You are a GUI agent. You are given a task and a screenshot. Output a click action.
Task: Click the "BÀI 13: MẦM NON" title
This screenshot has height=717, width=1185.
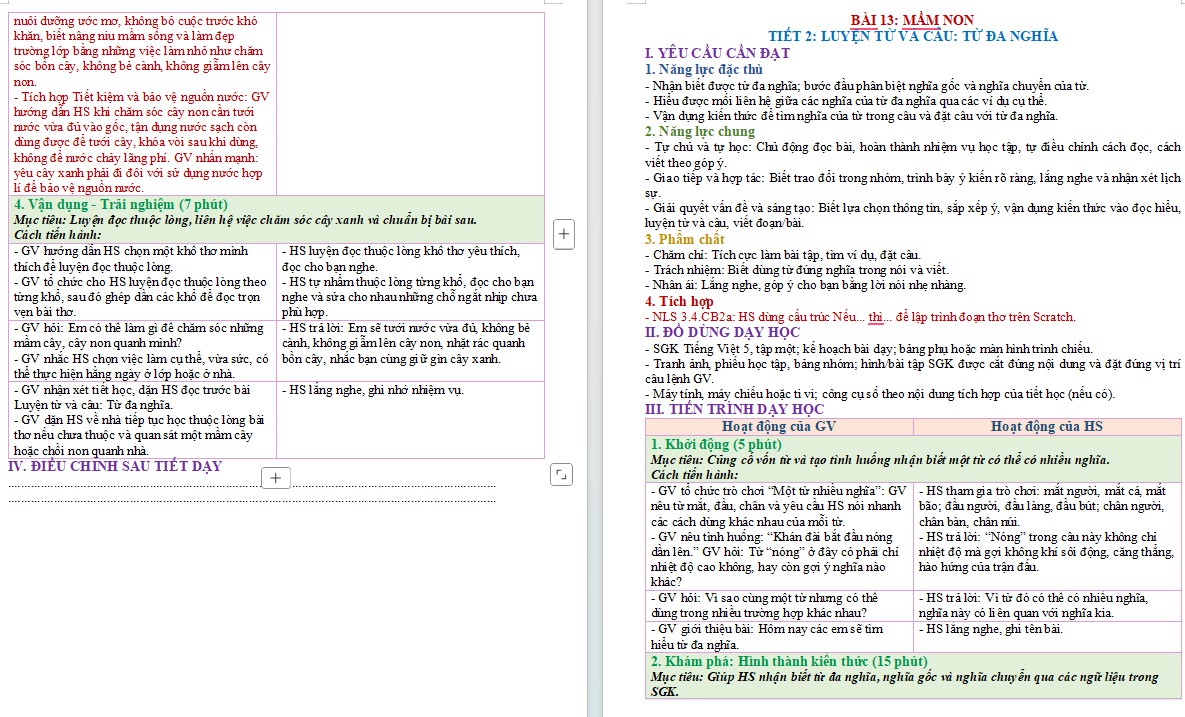912,20
